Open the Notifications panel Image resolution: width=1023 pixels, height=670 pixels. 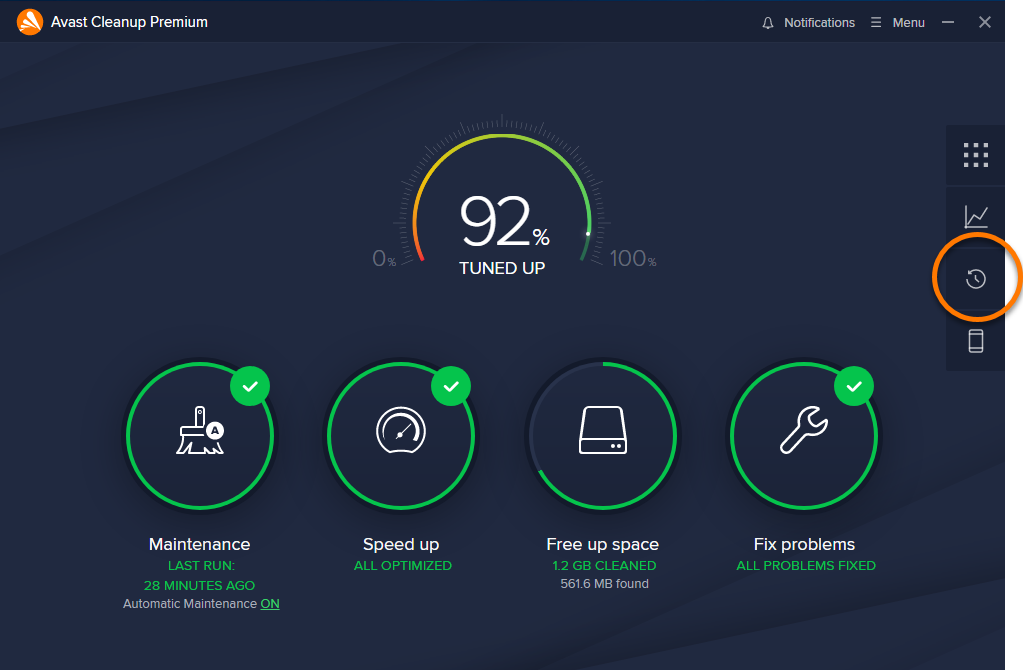[808, 23]
